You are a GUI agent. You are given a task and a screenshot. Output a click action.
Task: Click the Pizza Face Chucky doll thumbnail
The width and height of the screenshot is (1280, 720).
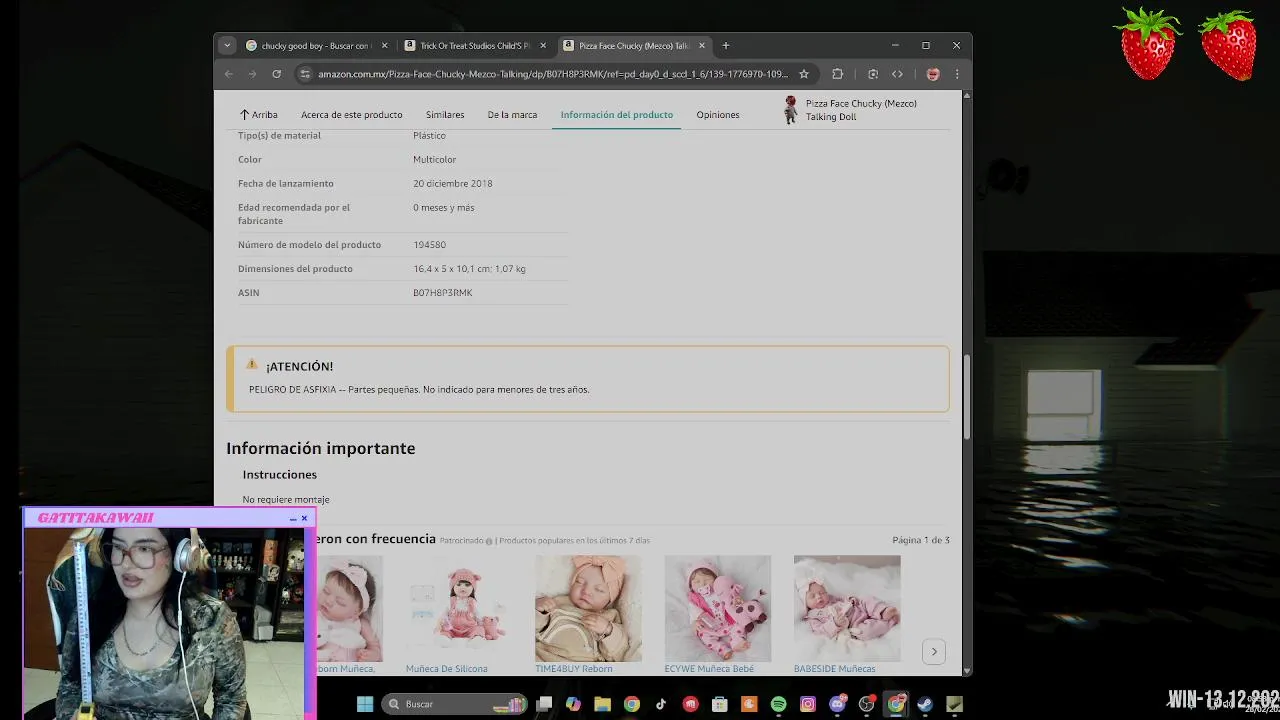coord(790,110)
